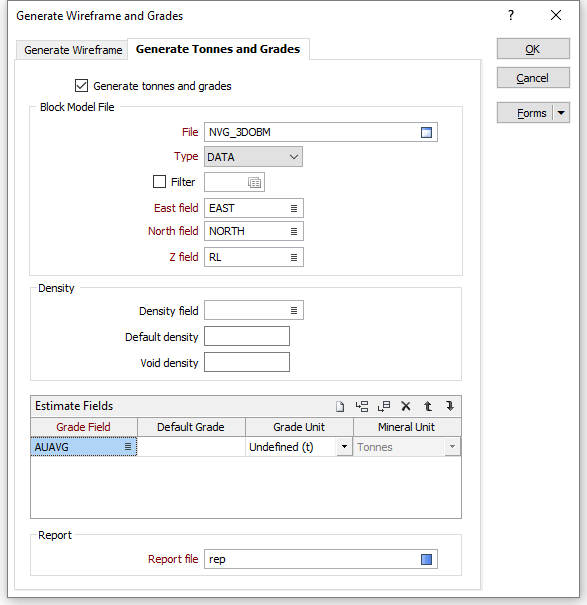587x605 pixels.
Task: Uncheck Generate tonnes and grades
Action: click(x=81, y=86)
